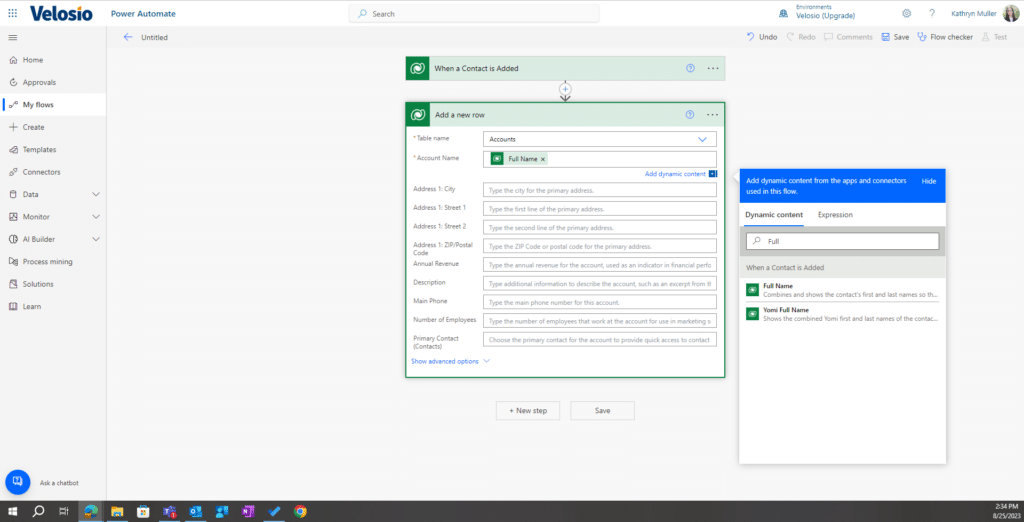This screenshot has height=522, width=1024.
Task: Open Connectors in the left navigation
Action: tap(41, 172)
